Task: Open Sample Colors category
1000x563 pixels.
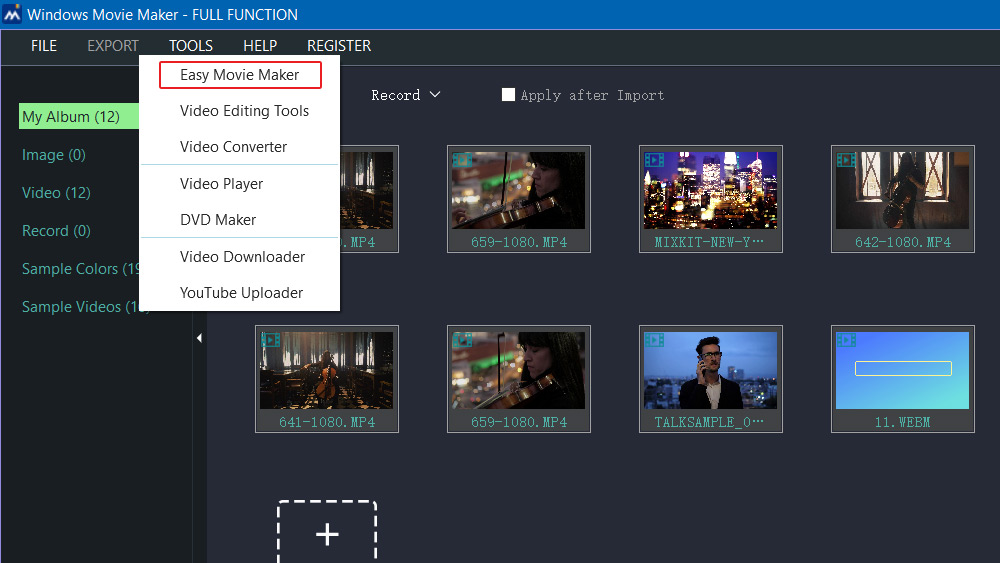Action: [80, 268]
